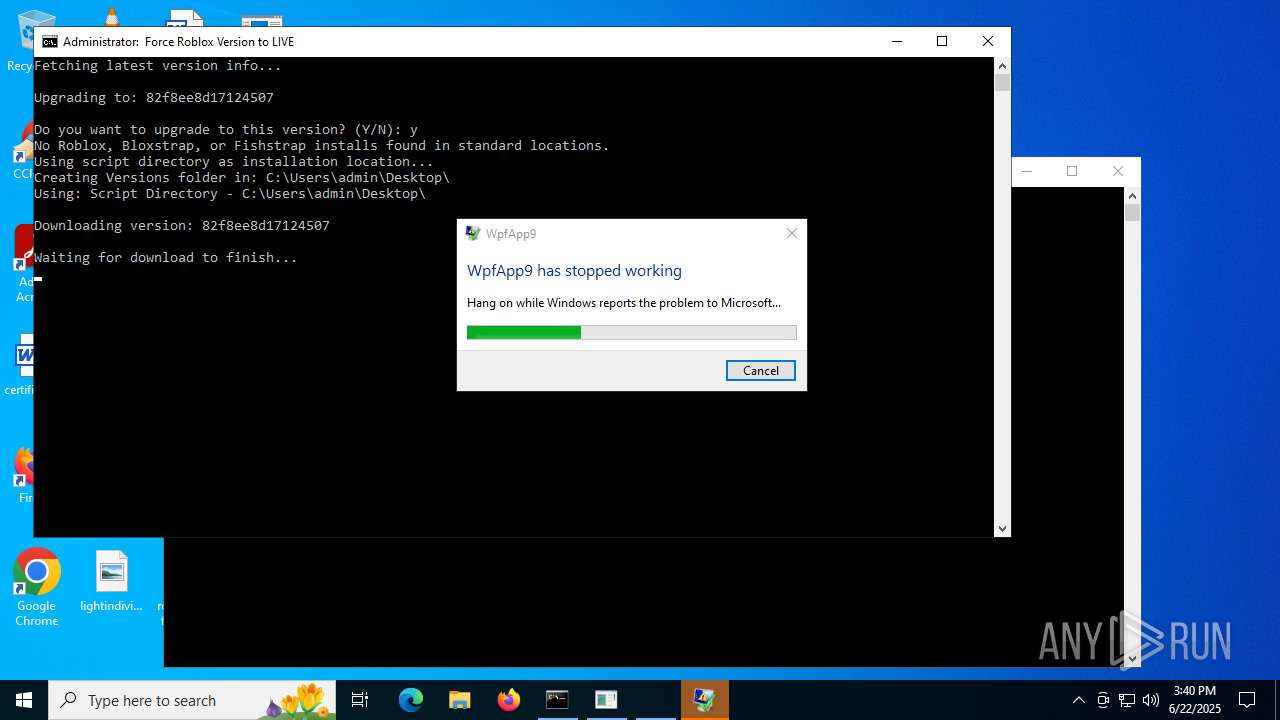Click the safely remove hardware tray icon
The height and width of the screenshot is (720, 1280).
1103,700
